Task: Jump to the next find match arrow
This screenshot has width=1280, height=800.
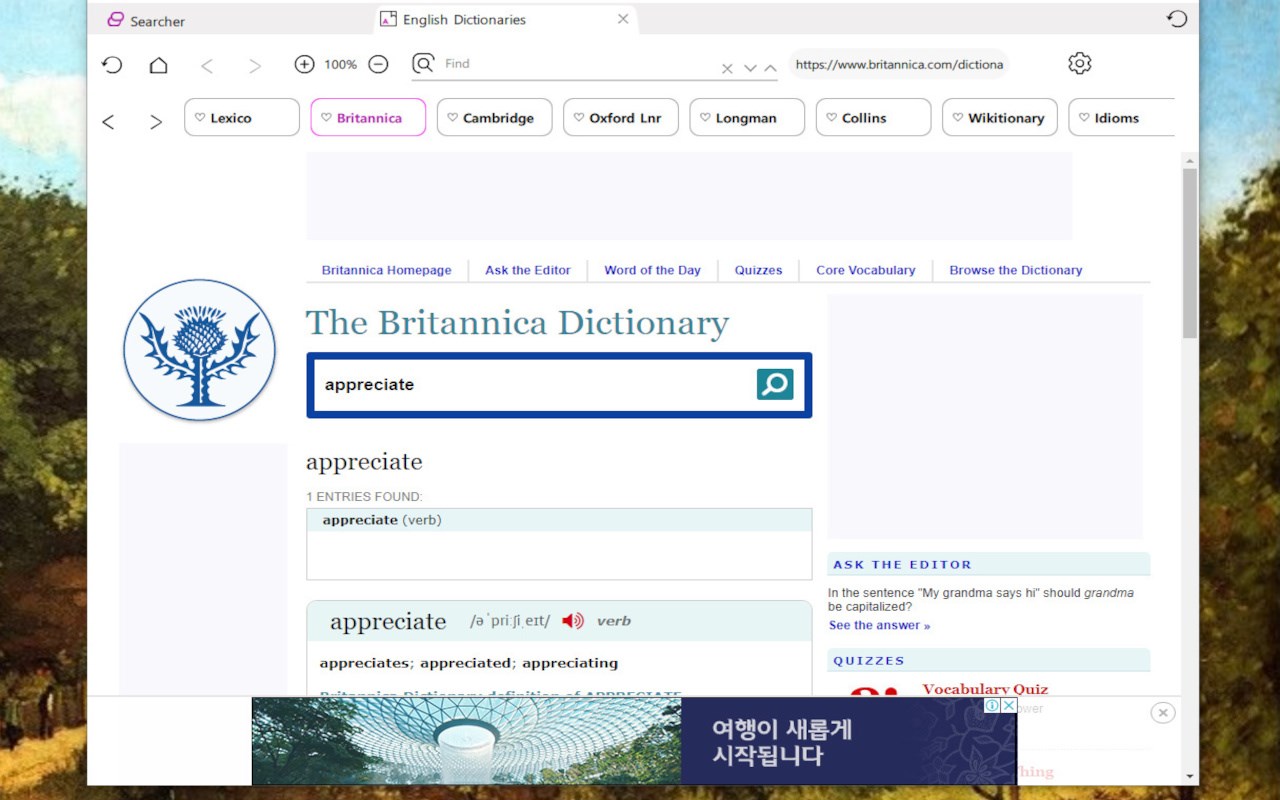Action: click(x=750, y=68)
